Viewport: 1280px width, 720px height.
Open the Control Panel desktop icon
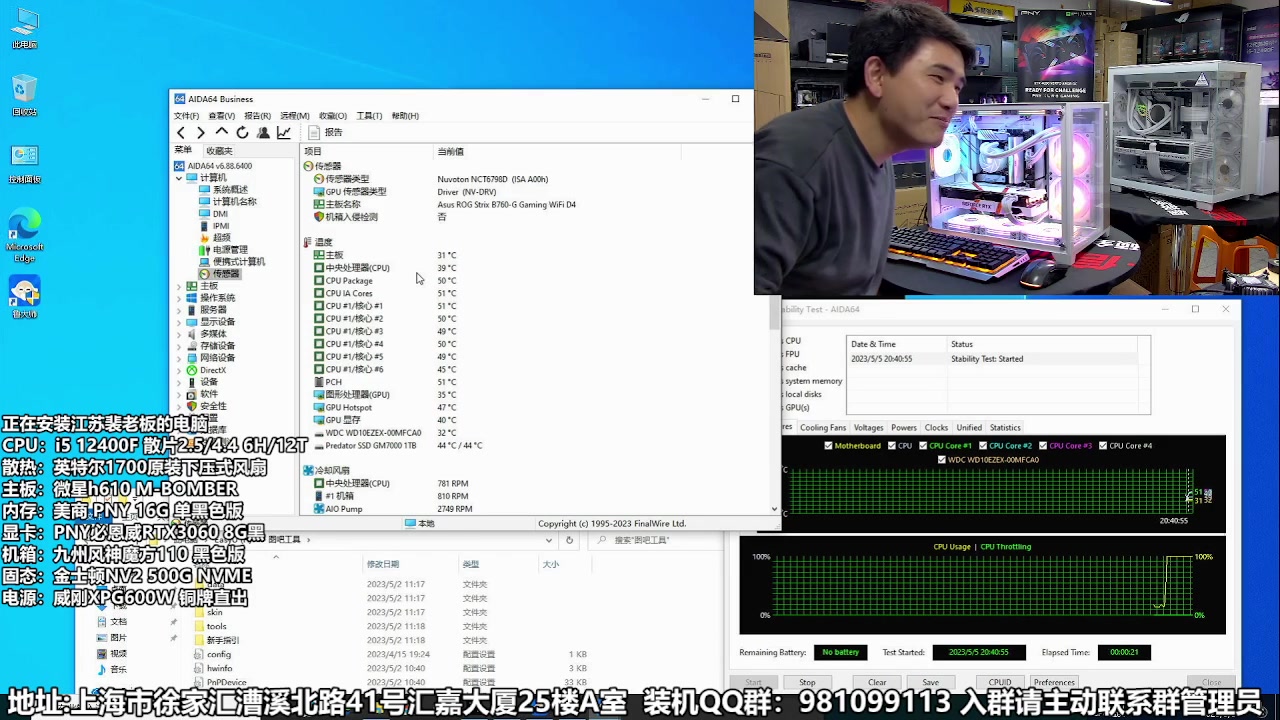(x=25, y=164)
